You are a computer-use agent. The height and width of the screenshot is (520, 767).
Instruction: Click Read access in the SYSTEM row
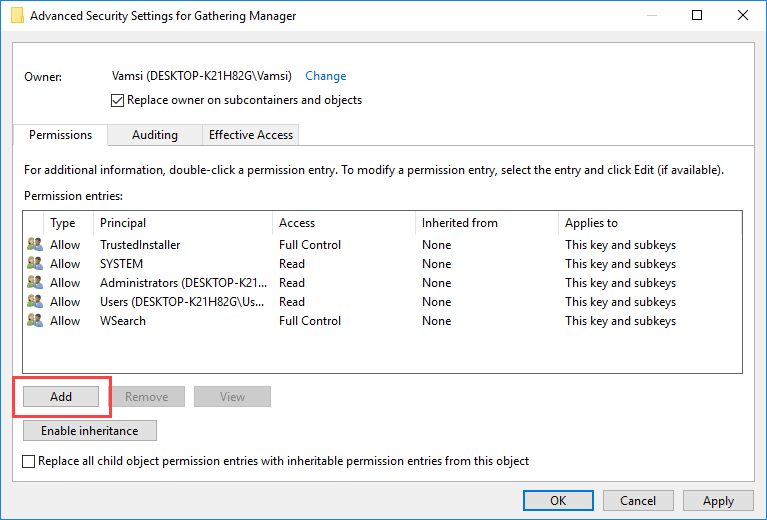(x=292, y=264)
